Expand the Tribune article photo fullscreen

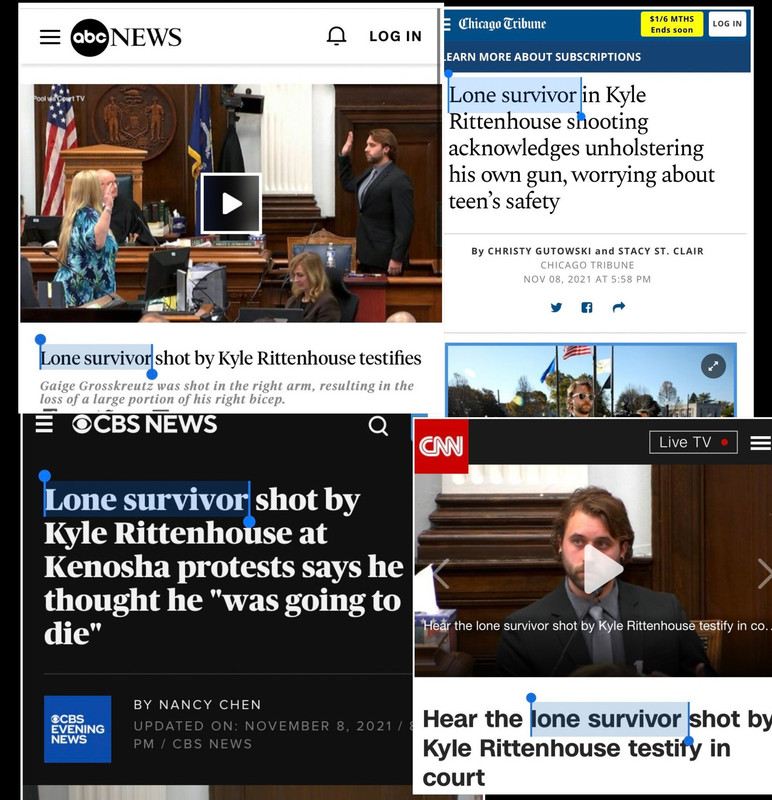tap(713, 366)
